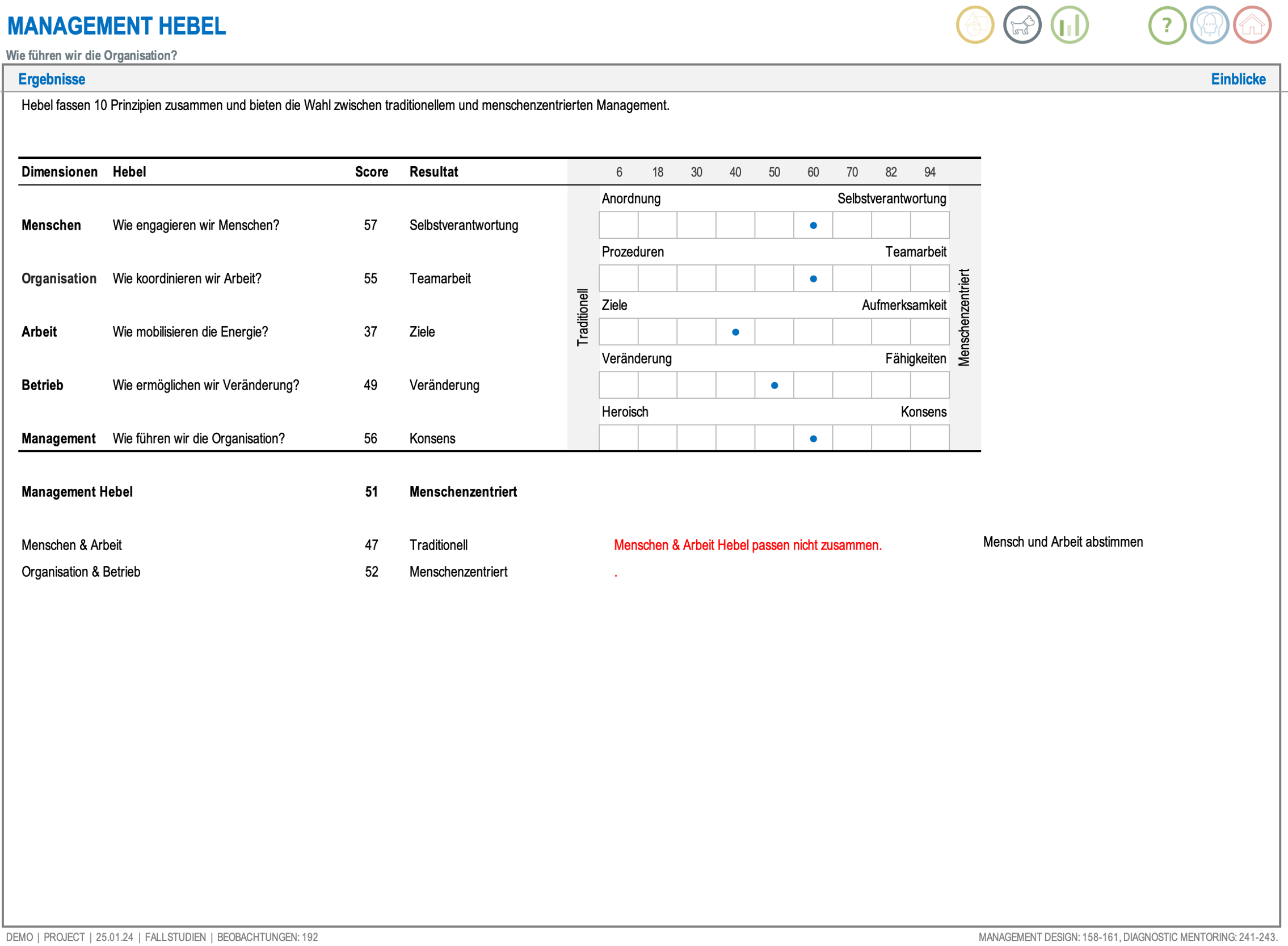Click the red 'Hebel passen nicht zusammen' warning
The width and height of the screenshot is (1288, 946).
(748, 545)
